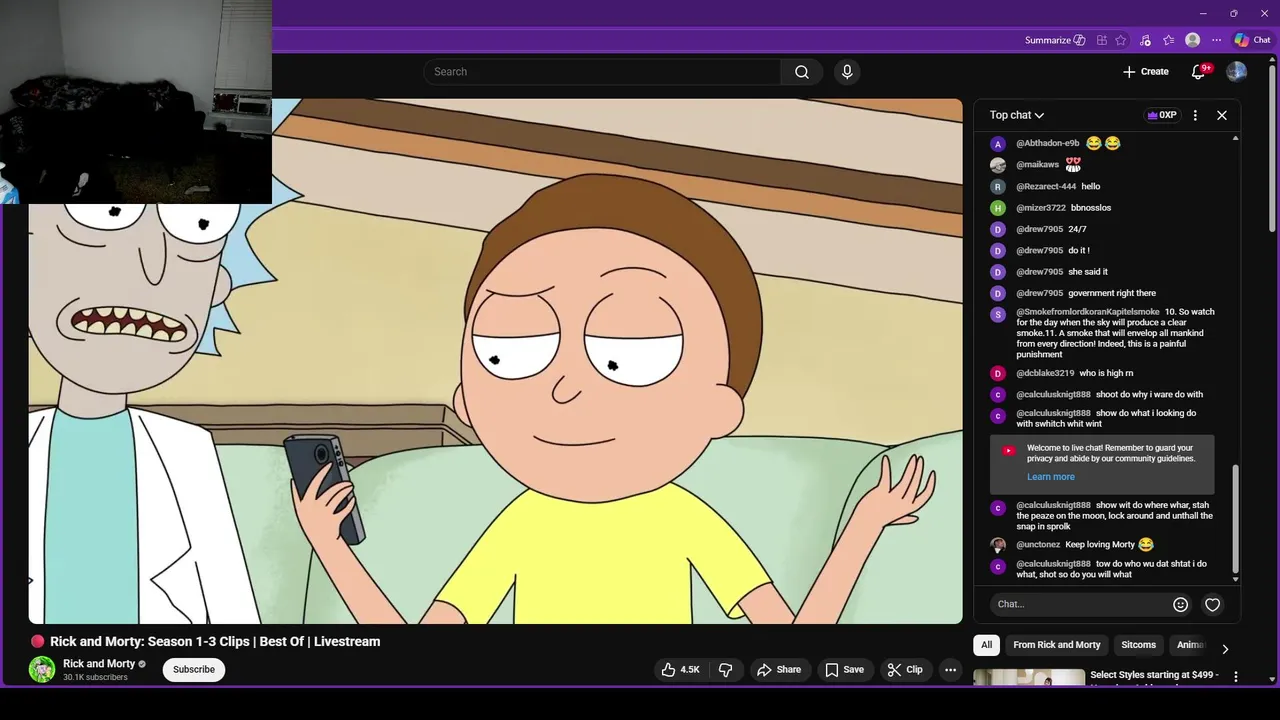Click the 30.1K subscribers text
The height and width of the screenshot is (720, 1280).
pyautogui.click(x=95, y=678)
